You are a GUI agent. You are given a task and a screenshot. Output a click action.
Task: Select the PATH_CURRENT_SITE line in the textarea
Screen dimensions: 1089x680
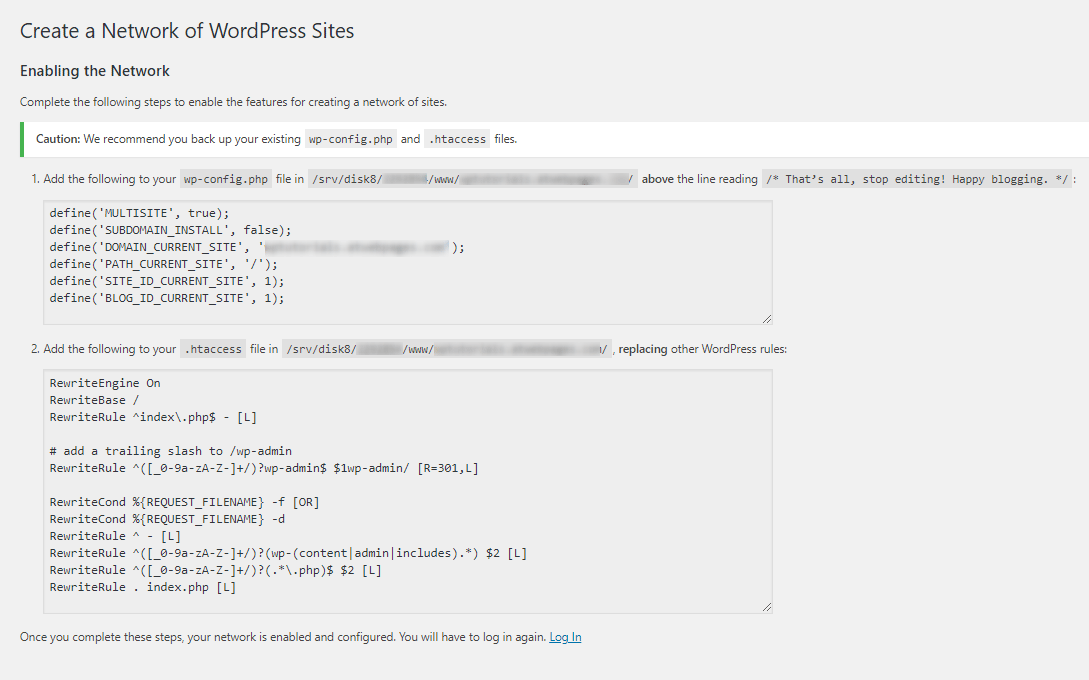point(163,264)
